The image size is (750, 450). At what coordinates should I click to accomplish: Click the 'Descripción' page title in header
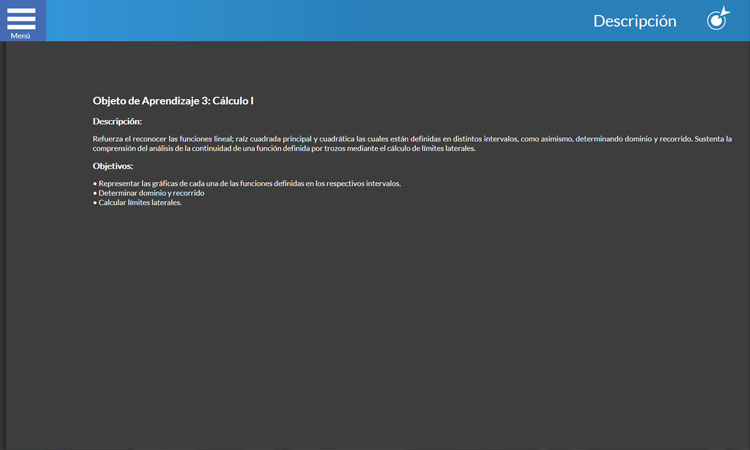click(x=634, y=21)
